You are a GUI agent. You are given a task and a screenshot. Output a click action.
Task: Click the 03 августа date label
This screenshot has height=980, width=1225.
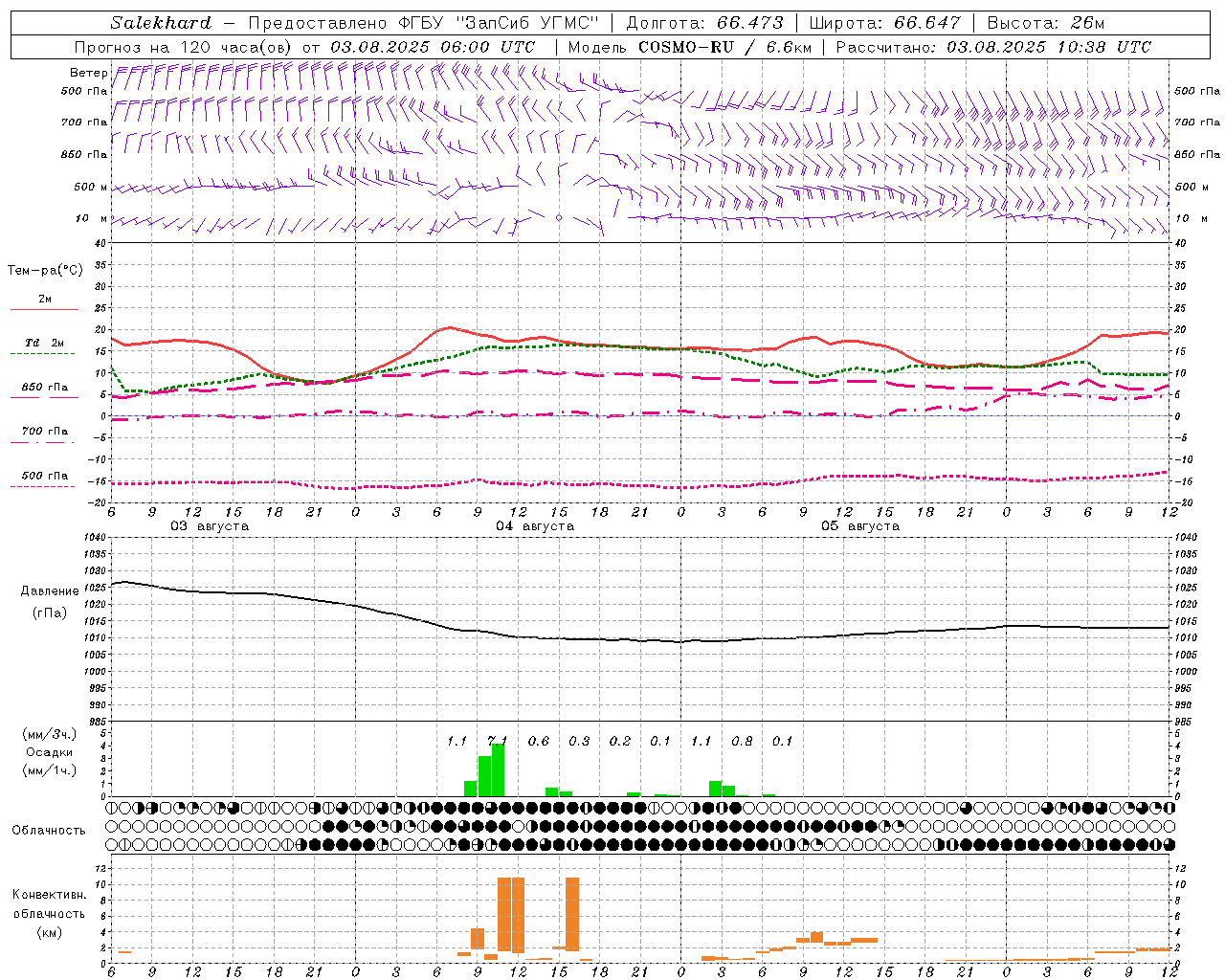coord(210,526)
